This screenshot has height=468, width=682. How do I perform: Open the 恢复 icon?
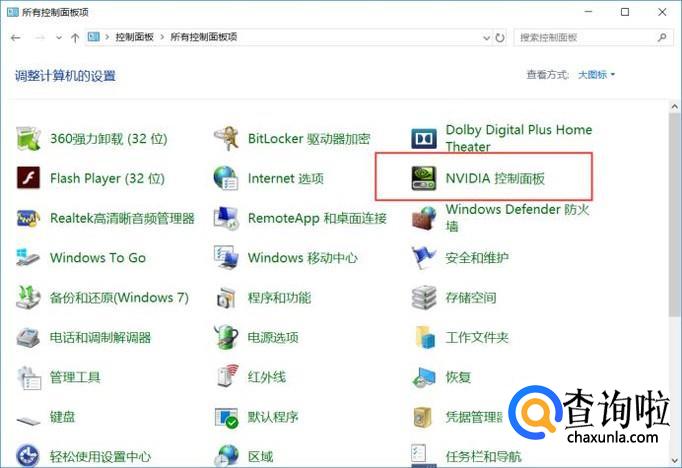pos(424,378)
